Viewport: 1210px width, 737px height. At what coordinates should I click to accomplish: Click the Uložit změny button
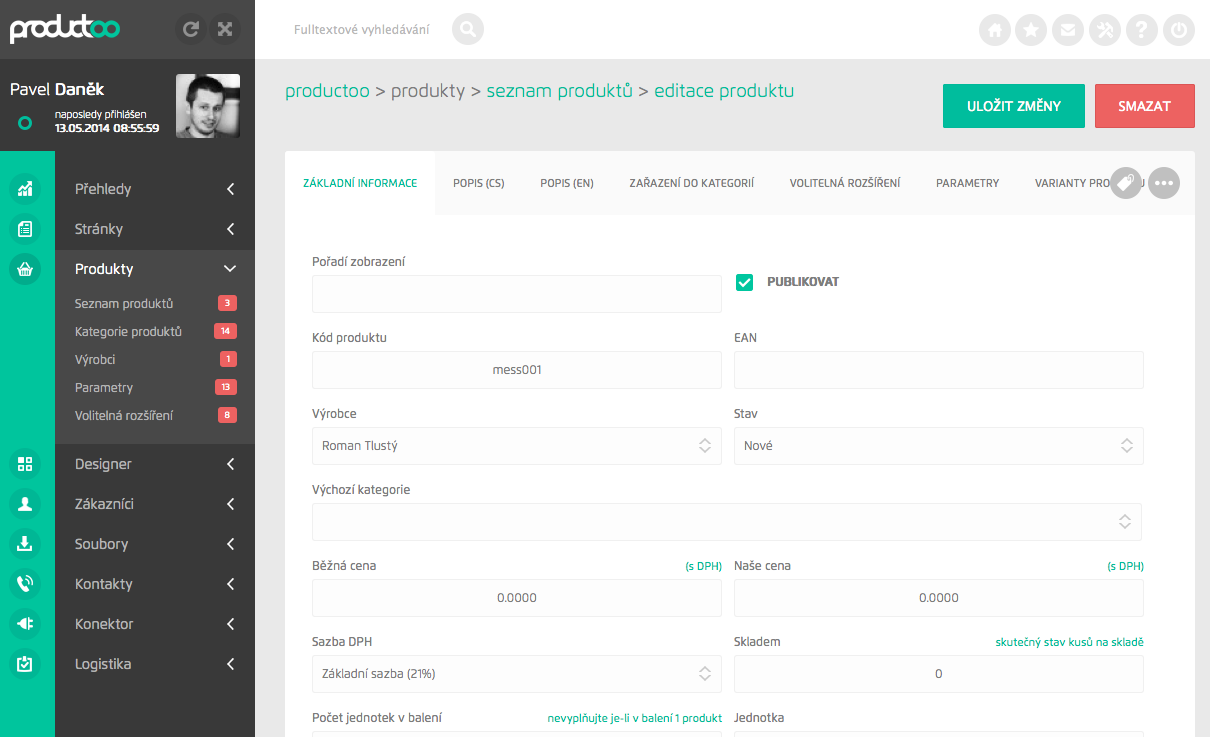point(1014,106)
